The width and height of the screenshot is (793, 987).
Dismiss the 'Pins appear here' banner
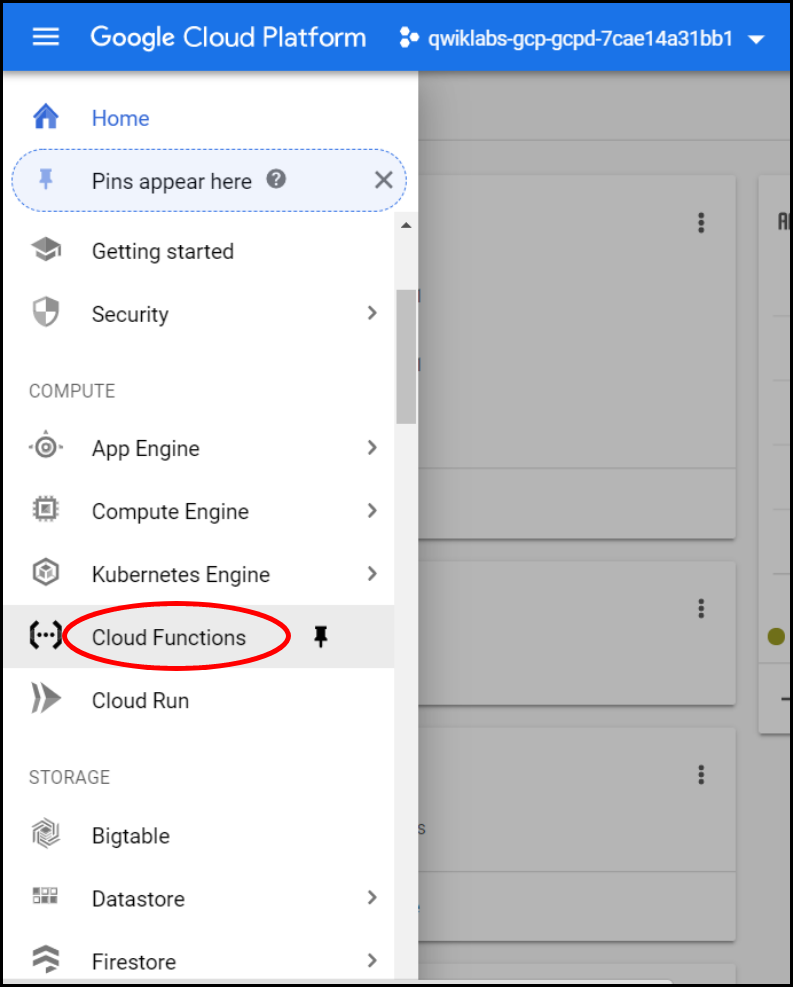(383, 180)
